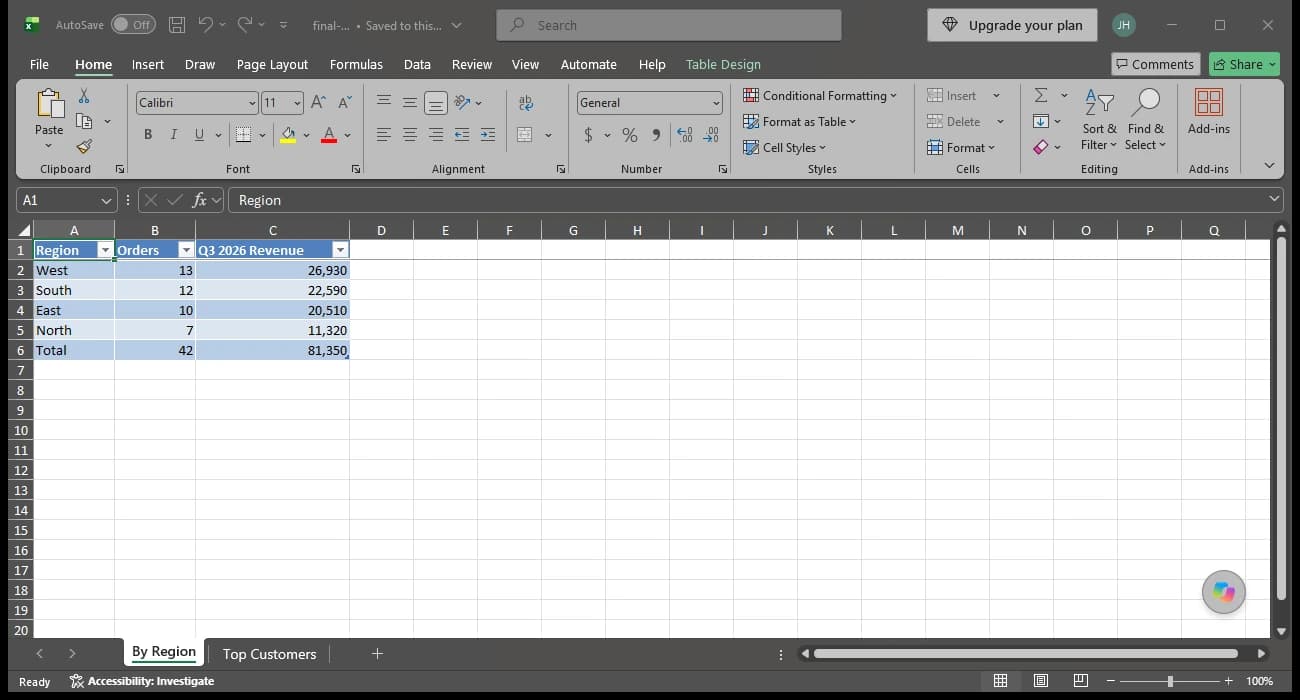Increase font size with the larger A
Viewport: 1300px width, 700px height.
point(318,102)
